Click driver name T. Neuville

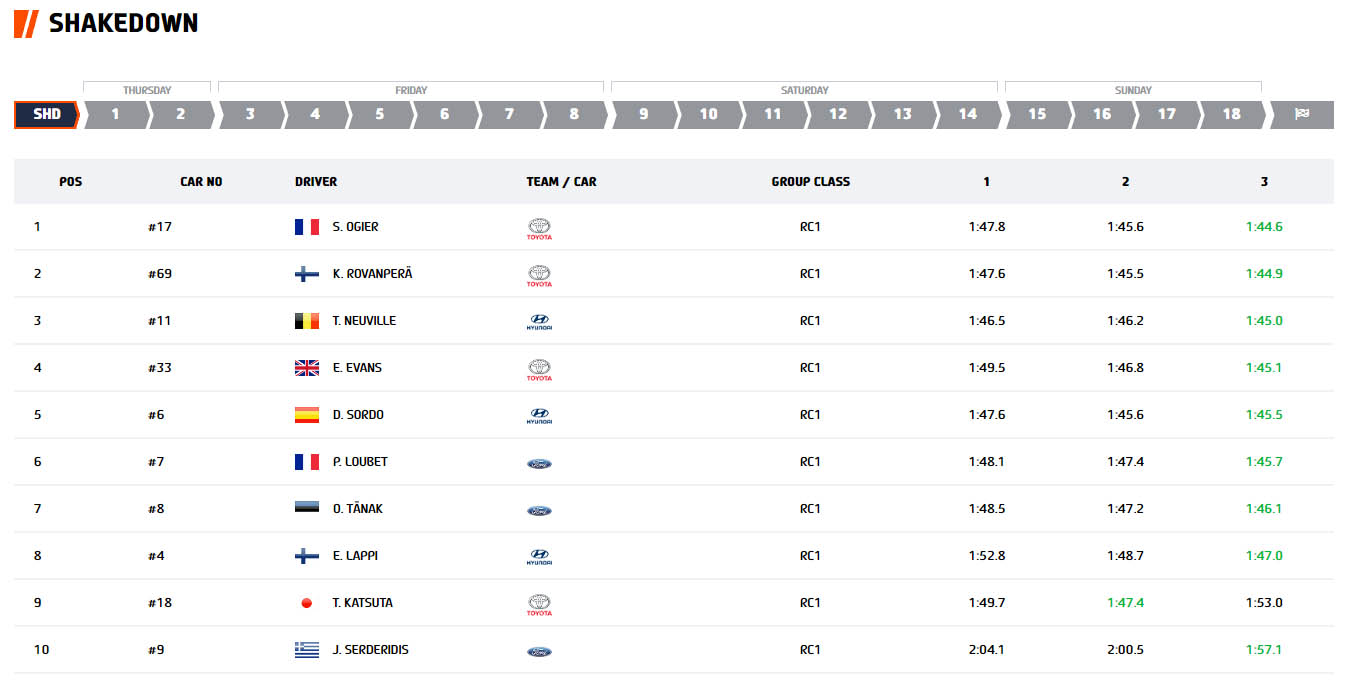click(x=364, y=321)
